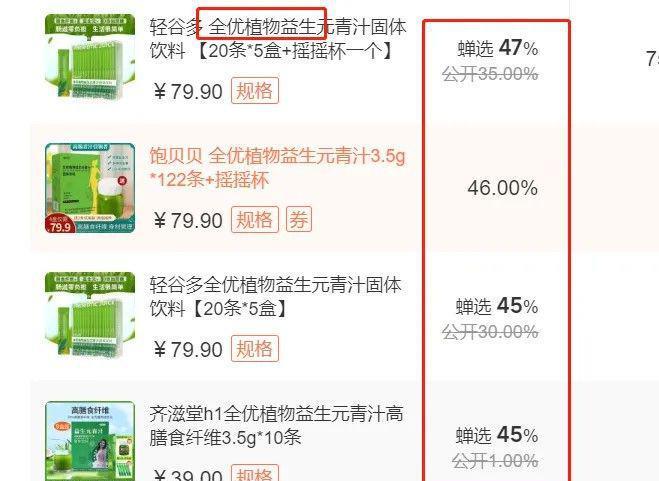
Task: Click the struck-through 公开30.00% rate
Action: coord(490,333)
